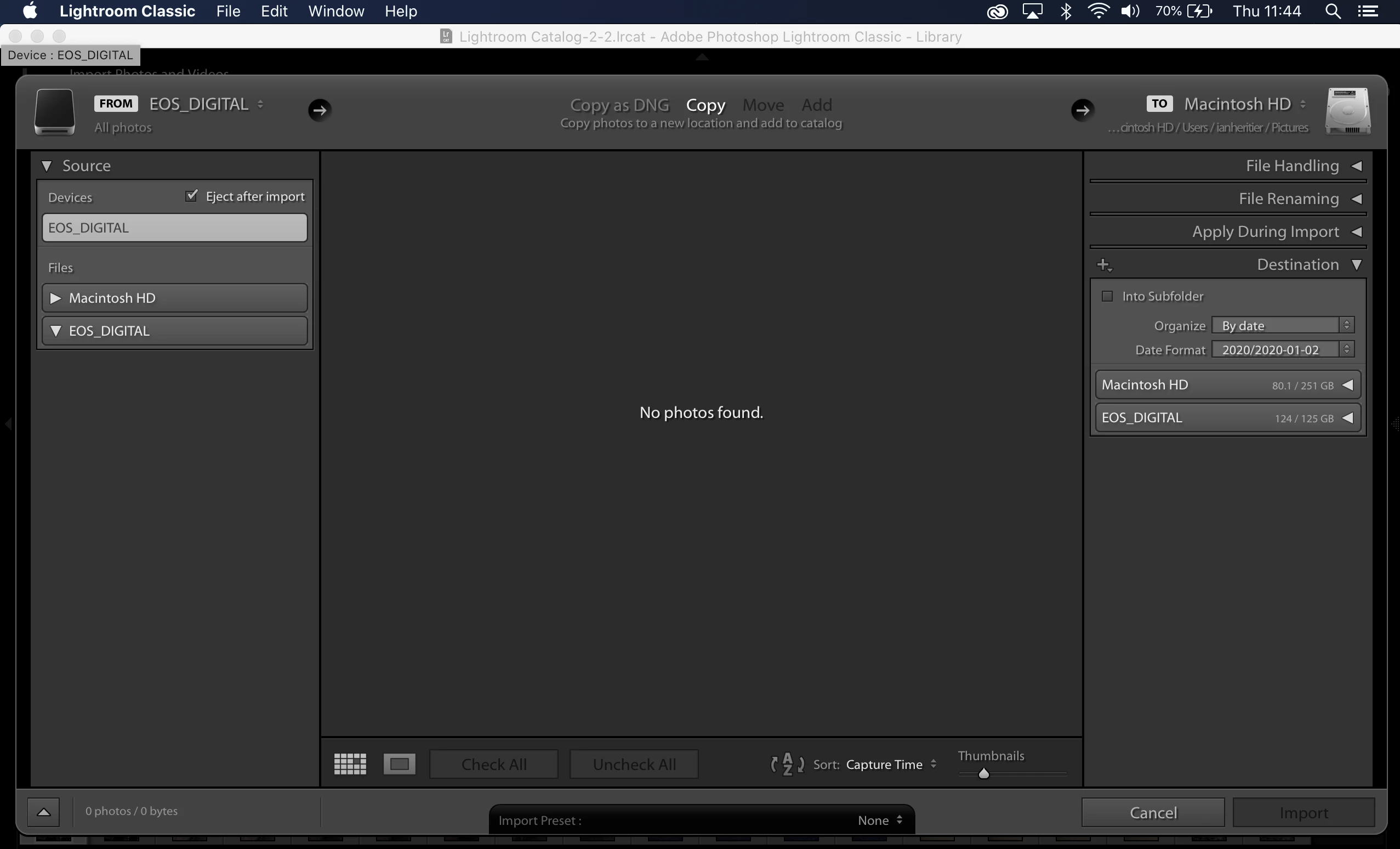Open the Import Preset None selector

[879, 820]
